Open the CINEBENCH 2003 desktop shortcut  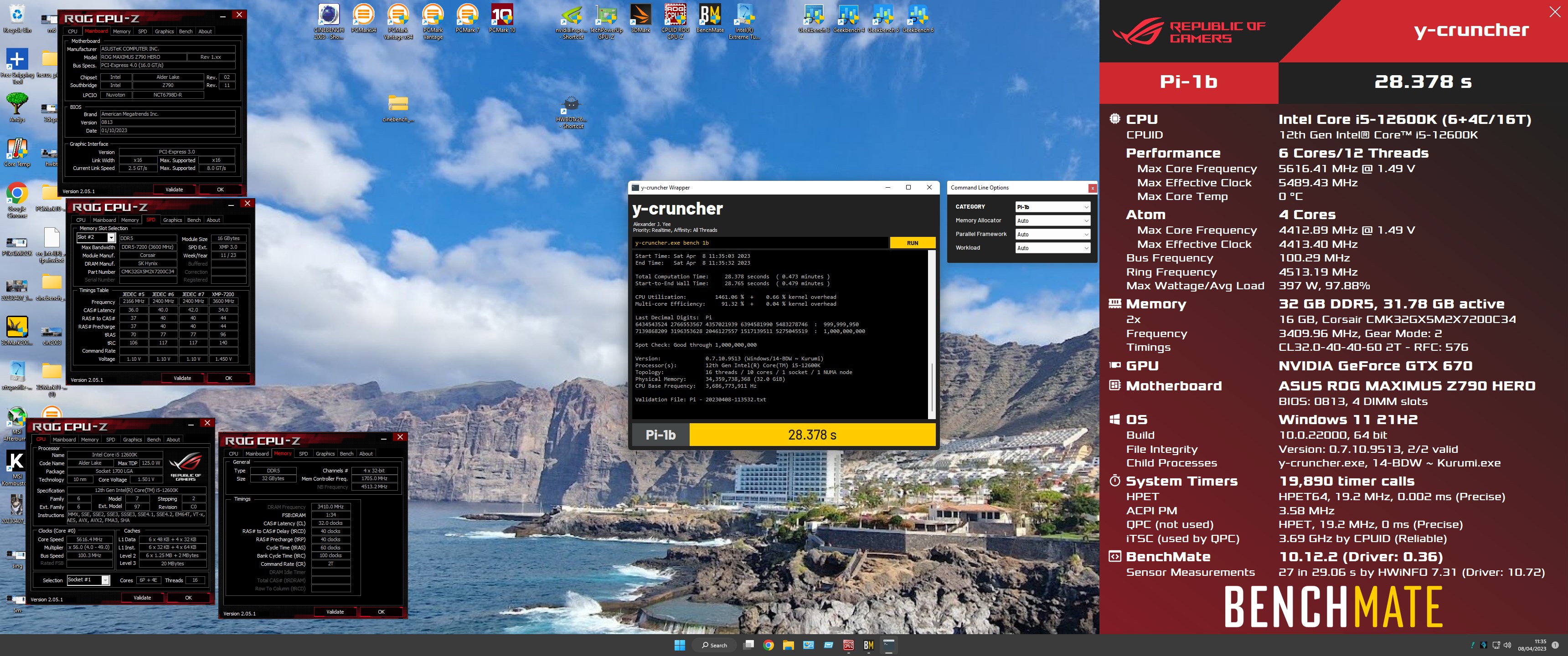coord(329,20)
